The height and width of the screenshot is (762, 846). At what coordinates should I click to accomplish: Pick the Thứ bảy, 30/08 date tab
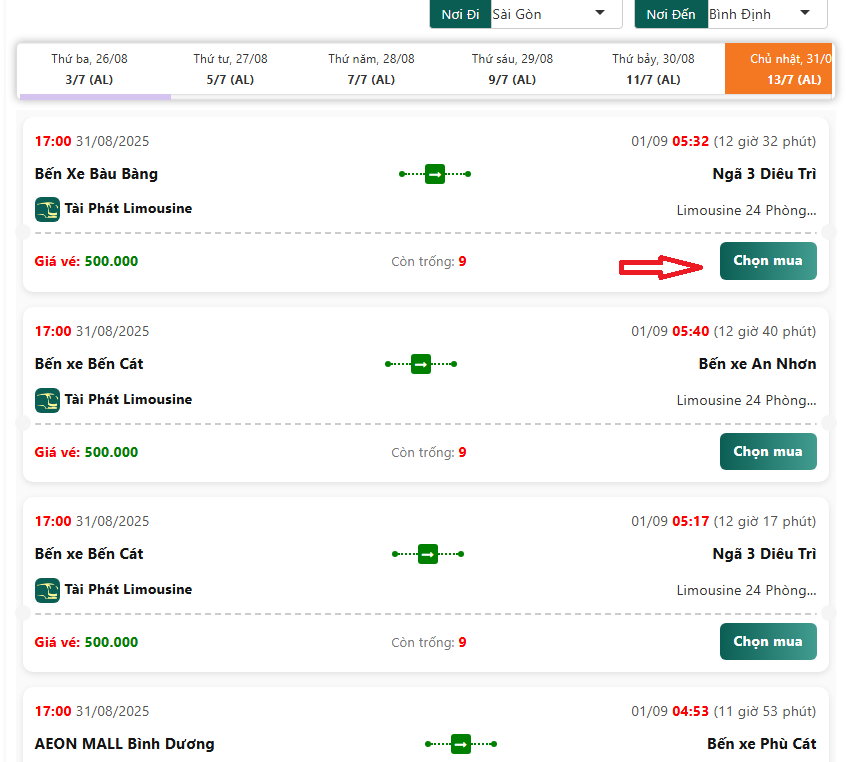[x=653, y=69]
